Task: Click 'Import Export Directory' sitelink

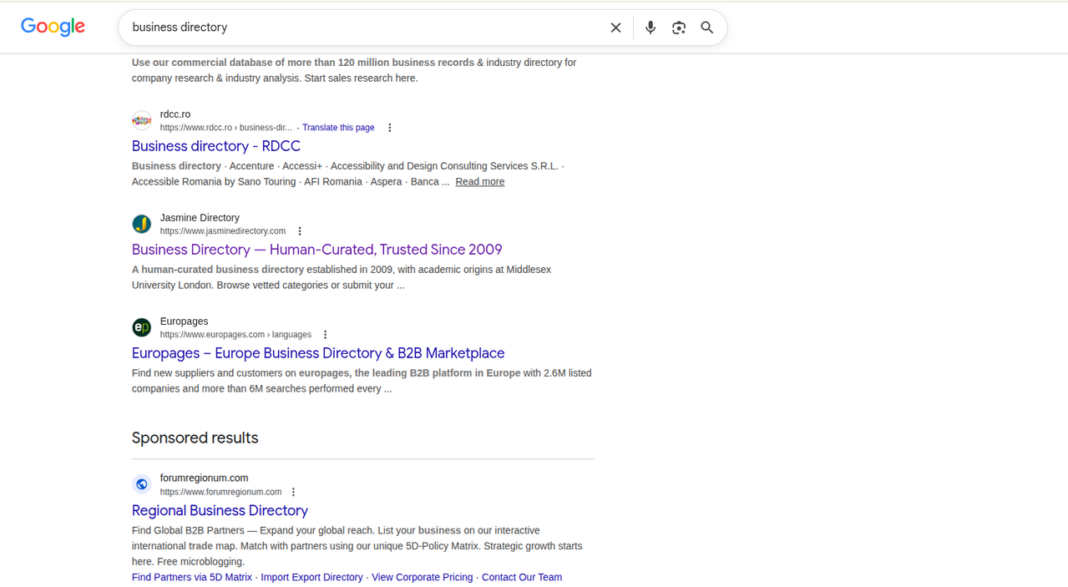Action: [312, 577]
